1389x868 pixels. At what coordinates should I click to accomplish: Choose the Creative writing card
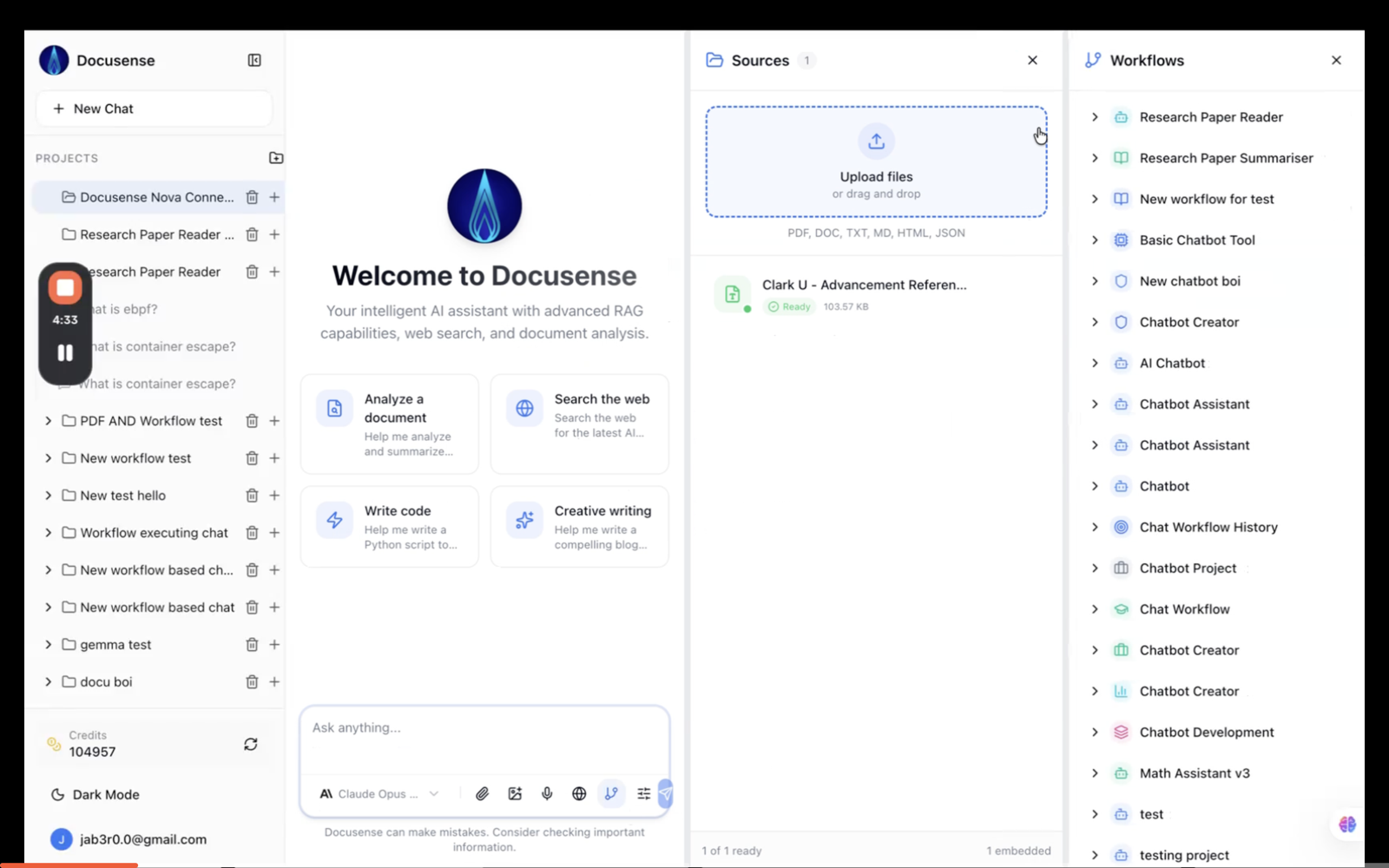tap(580, 527)
